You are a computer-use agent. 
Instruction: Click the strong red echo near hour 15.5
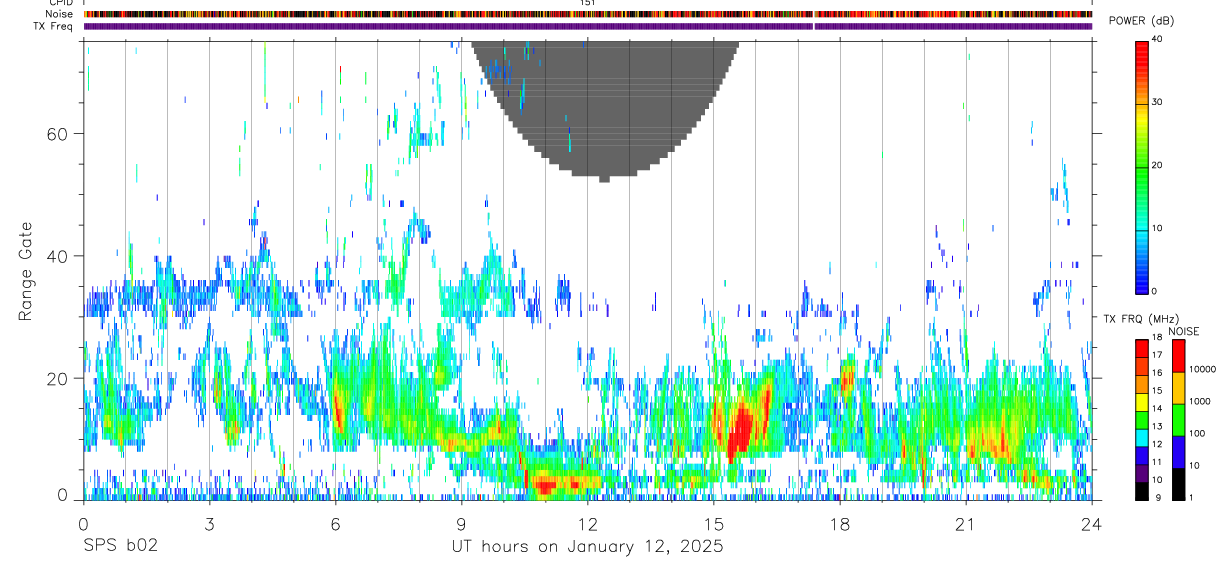tap(740, 430)
